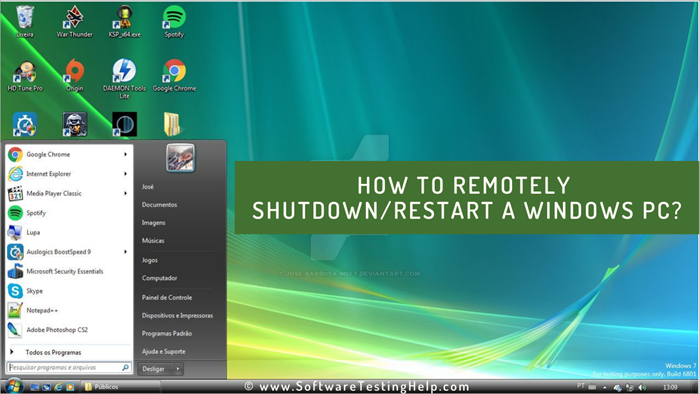Focus the Pesquisar programas e arquivos field
The image size is (700, 394).
(x=69, y=368)
